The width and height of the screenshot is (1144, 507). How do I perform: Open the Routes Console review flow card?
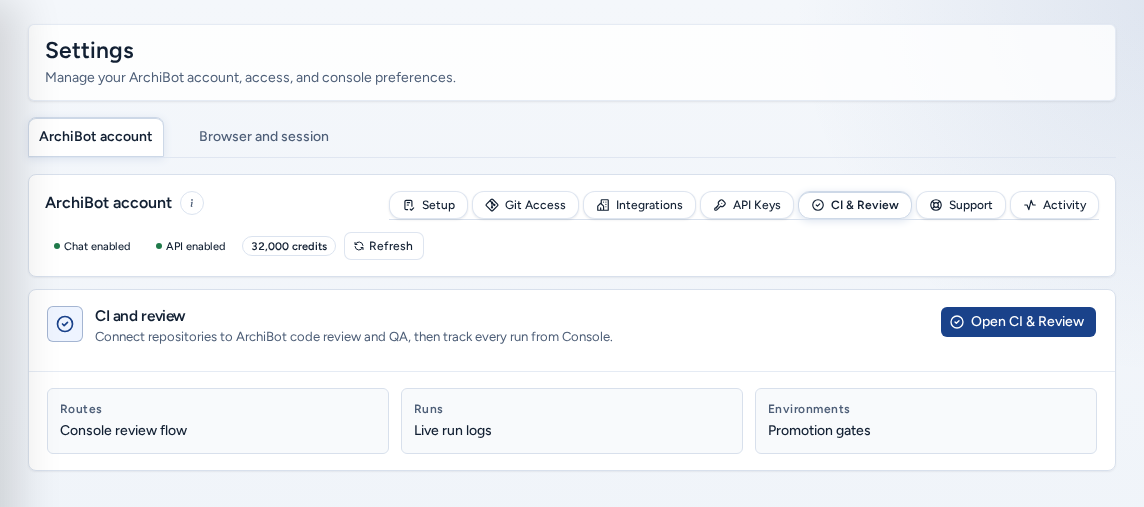click(217, 421)
